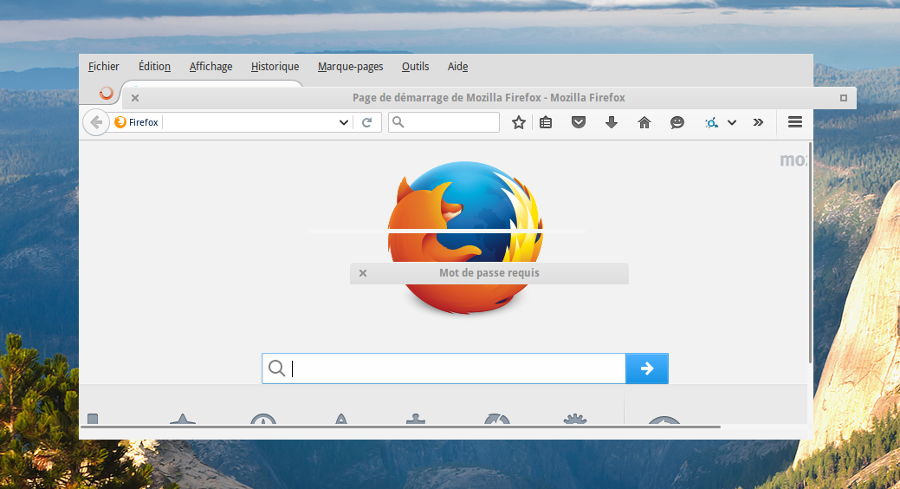This screenshot has height=489, width=900.
Task: Close the Mot de passe requis dialog
Action: 363,273
